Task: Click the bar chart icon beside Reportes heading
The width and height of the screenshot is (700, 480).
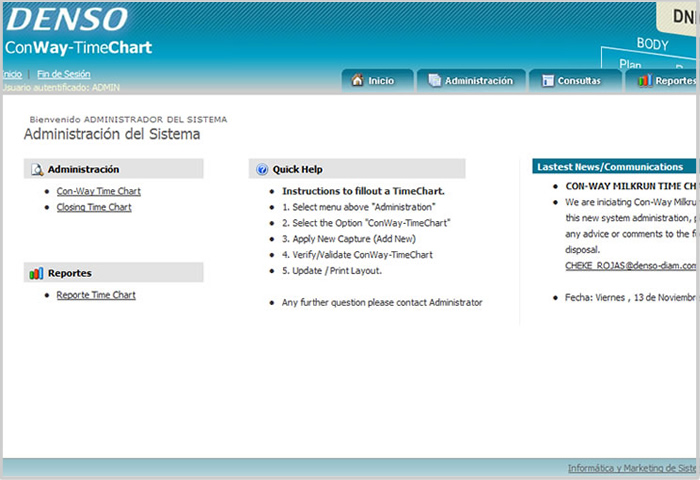Action: (x=36, y=273)
